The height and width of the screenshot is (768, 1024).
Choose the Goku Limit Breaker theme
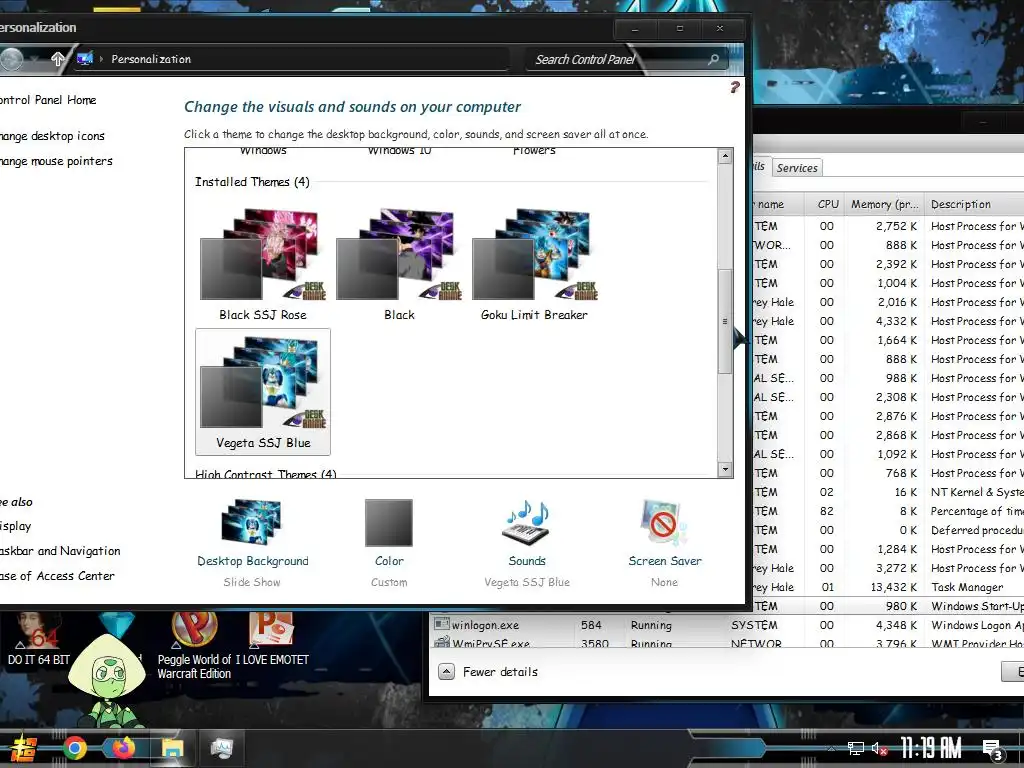pyautogui.click(x=534, y=264)
